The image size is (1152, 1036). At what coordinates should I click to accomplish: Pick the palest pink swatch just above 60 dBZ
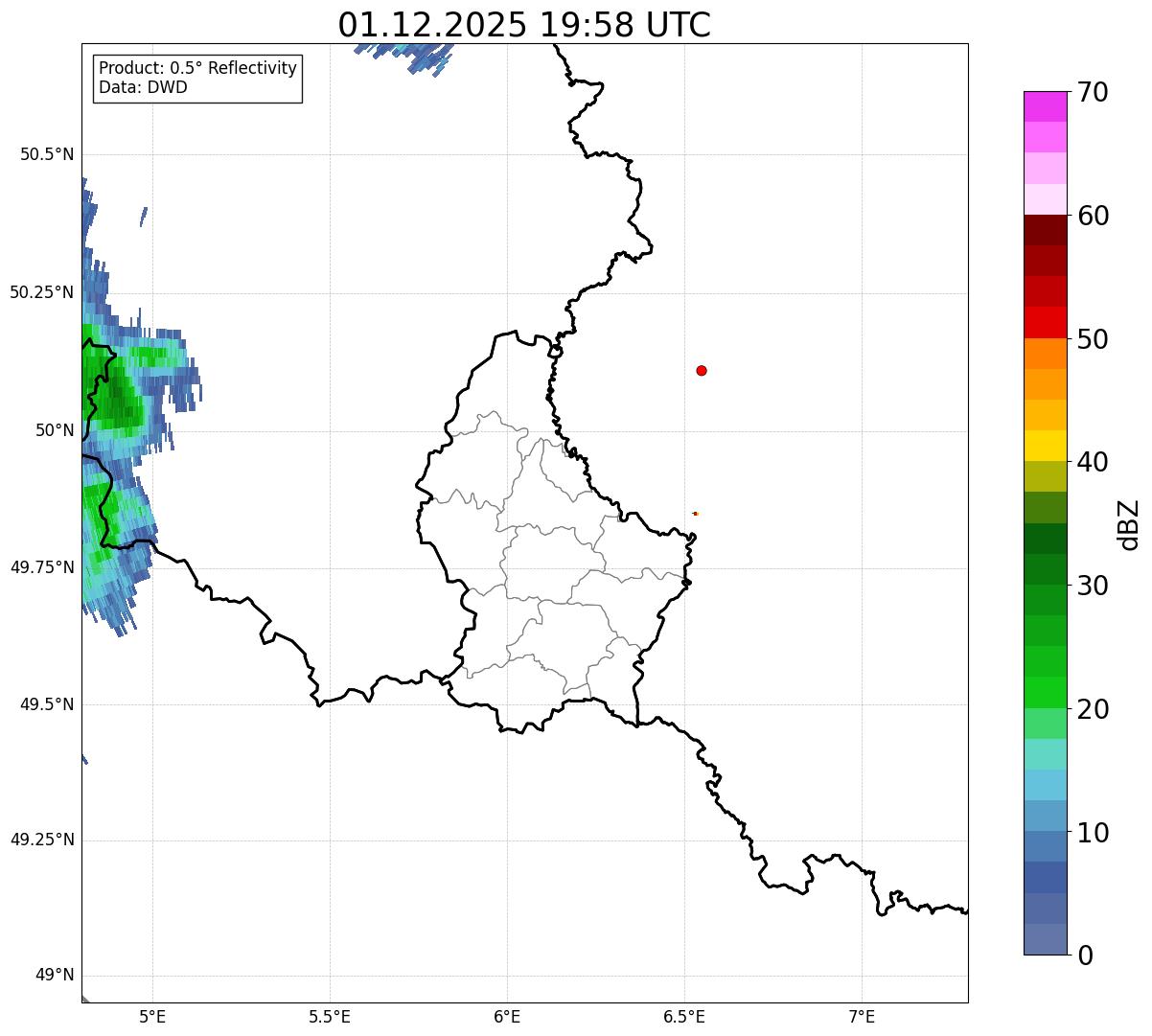(1045, 199)
